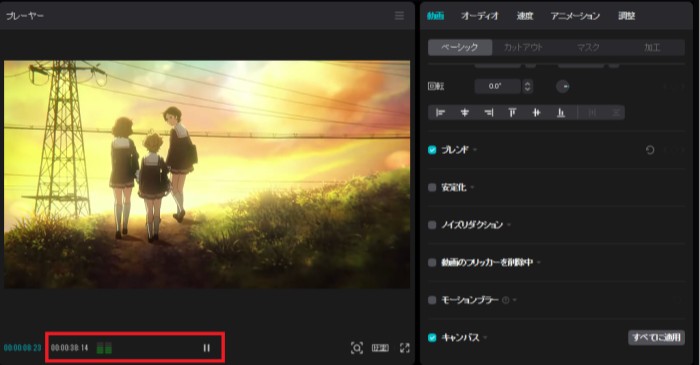Align clip to the left edge

[441, 113]
